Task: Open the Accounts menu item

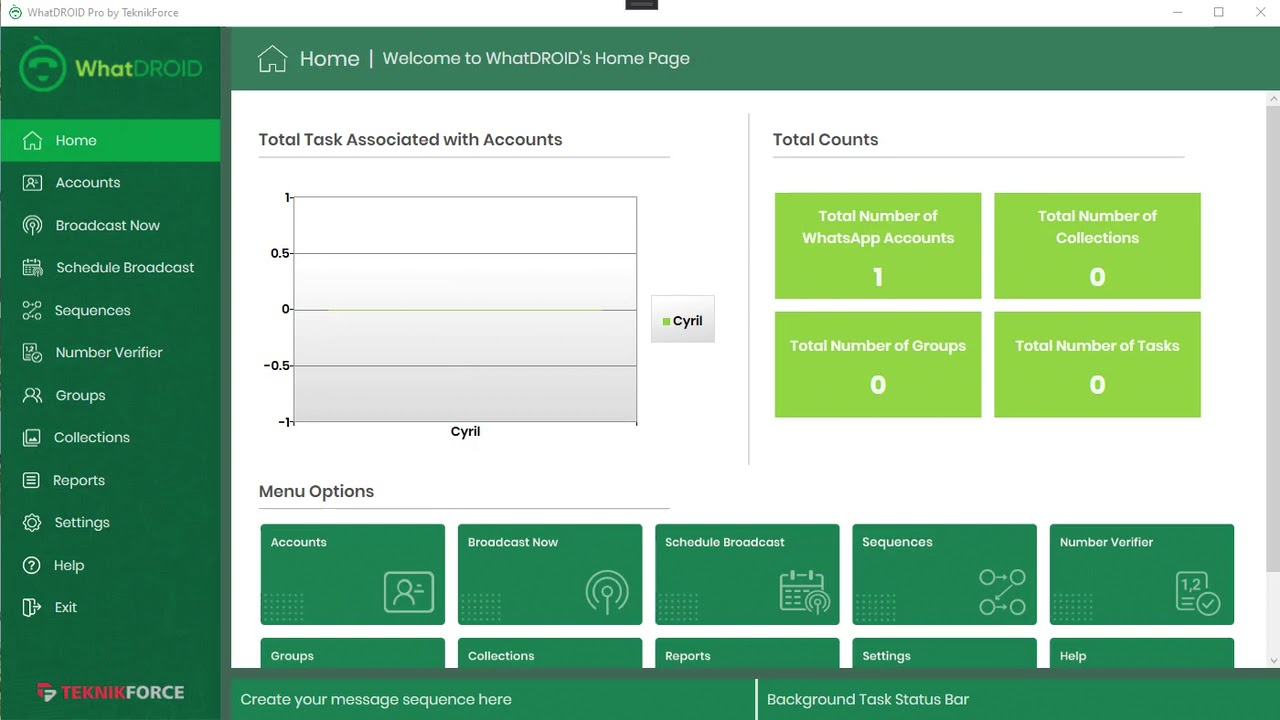Action: [110, 183]
